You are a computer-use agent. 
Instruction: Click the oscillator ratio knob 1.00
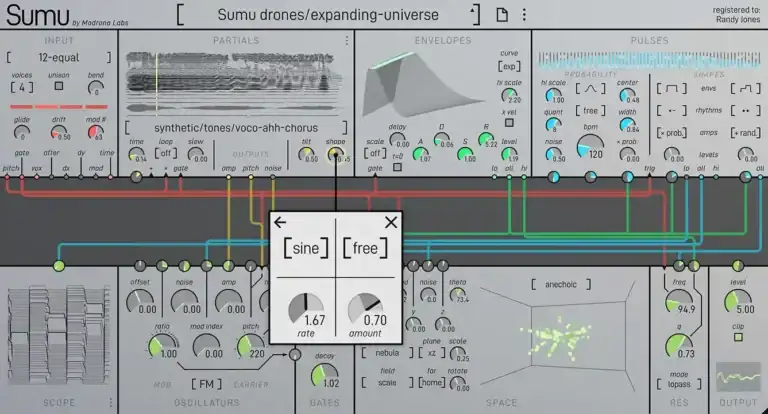(x=163, y=346)
